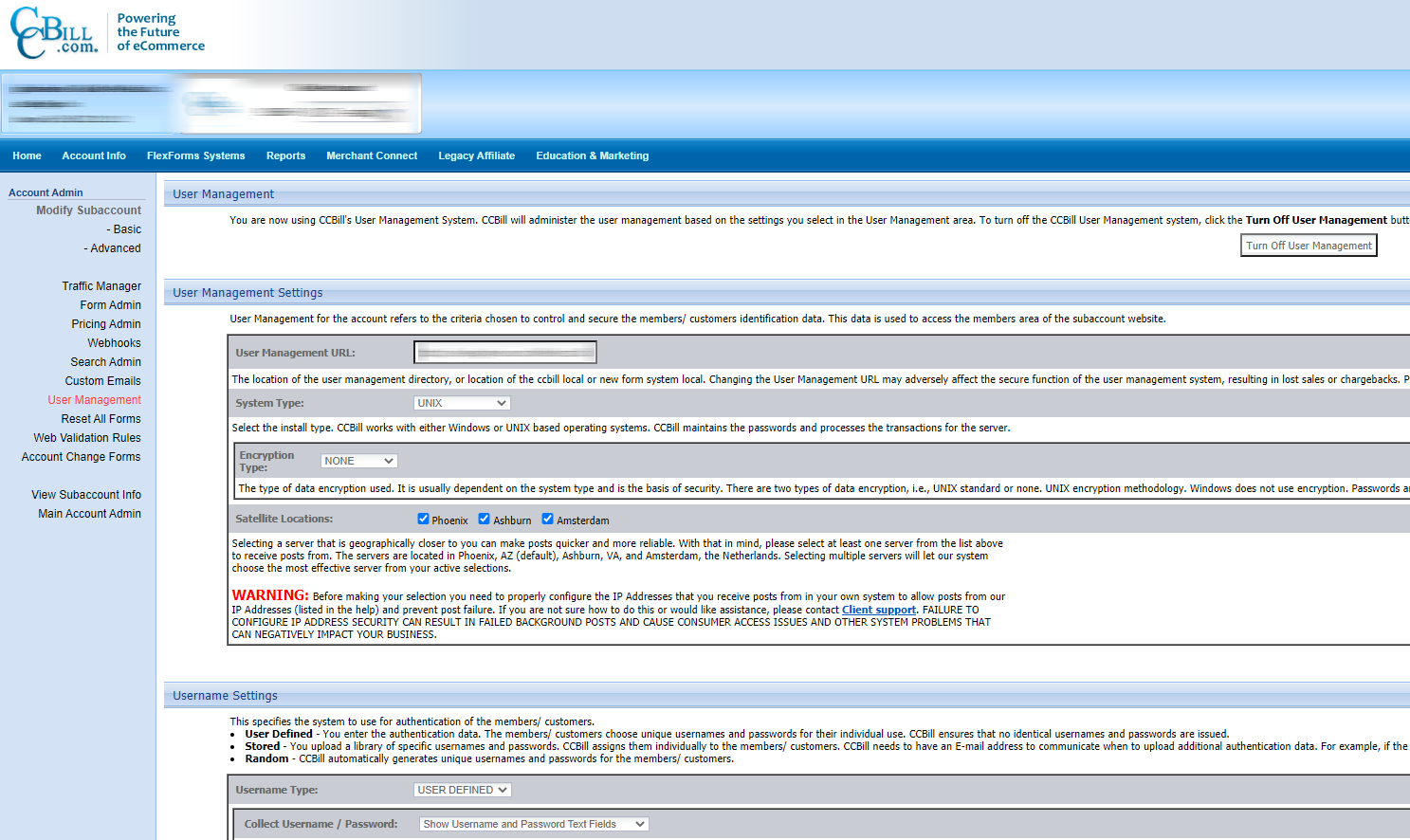Screen dimensions: 1410x840
Task: Click the User Management URL field
Action: pyautogui.click(x=505, y=353)
